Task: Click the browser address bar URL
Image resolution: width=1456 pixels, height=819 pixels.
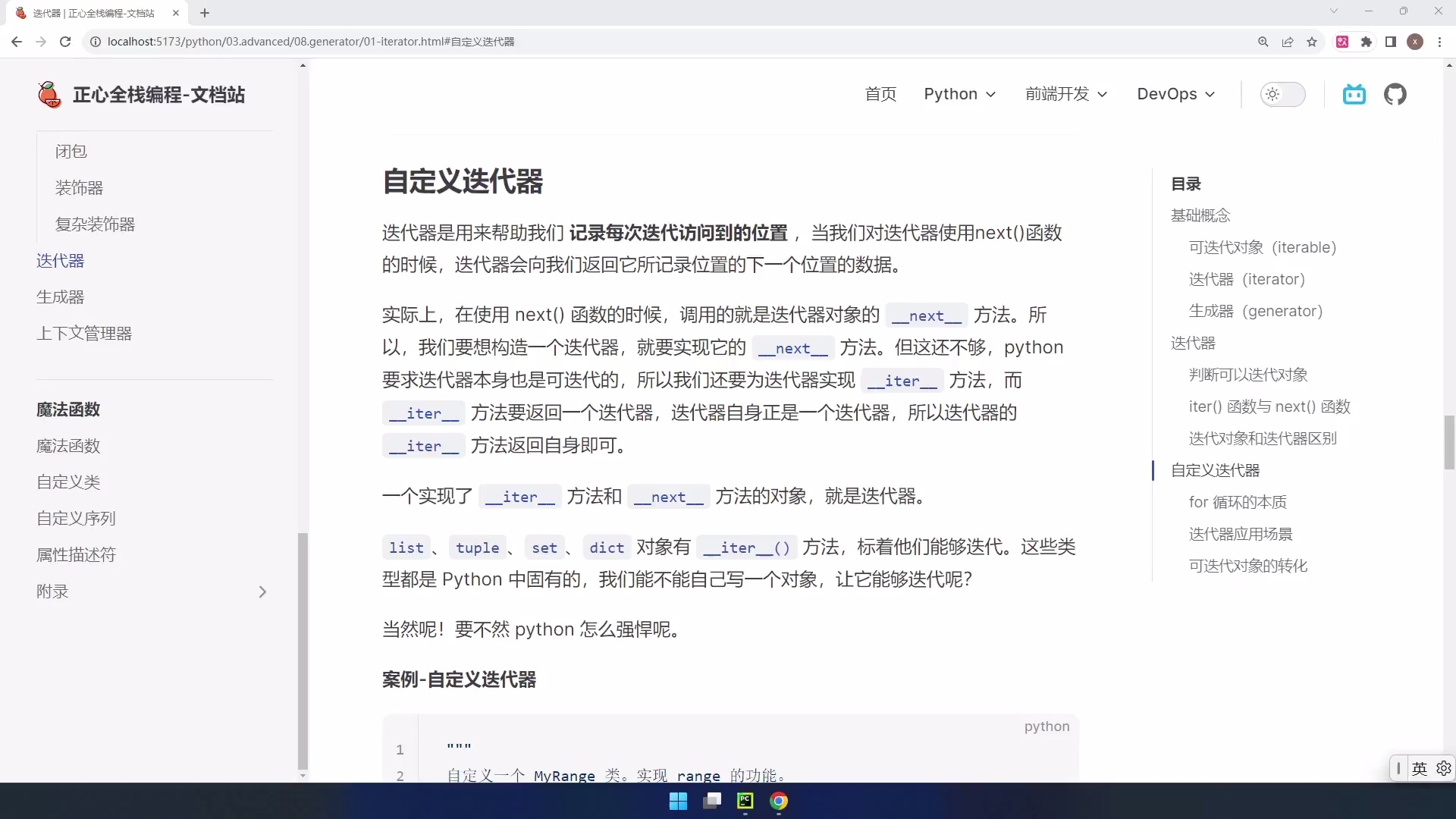Action: (x=311, y=42)
